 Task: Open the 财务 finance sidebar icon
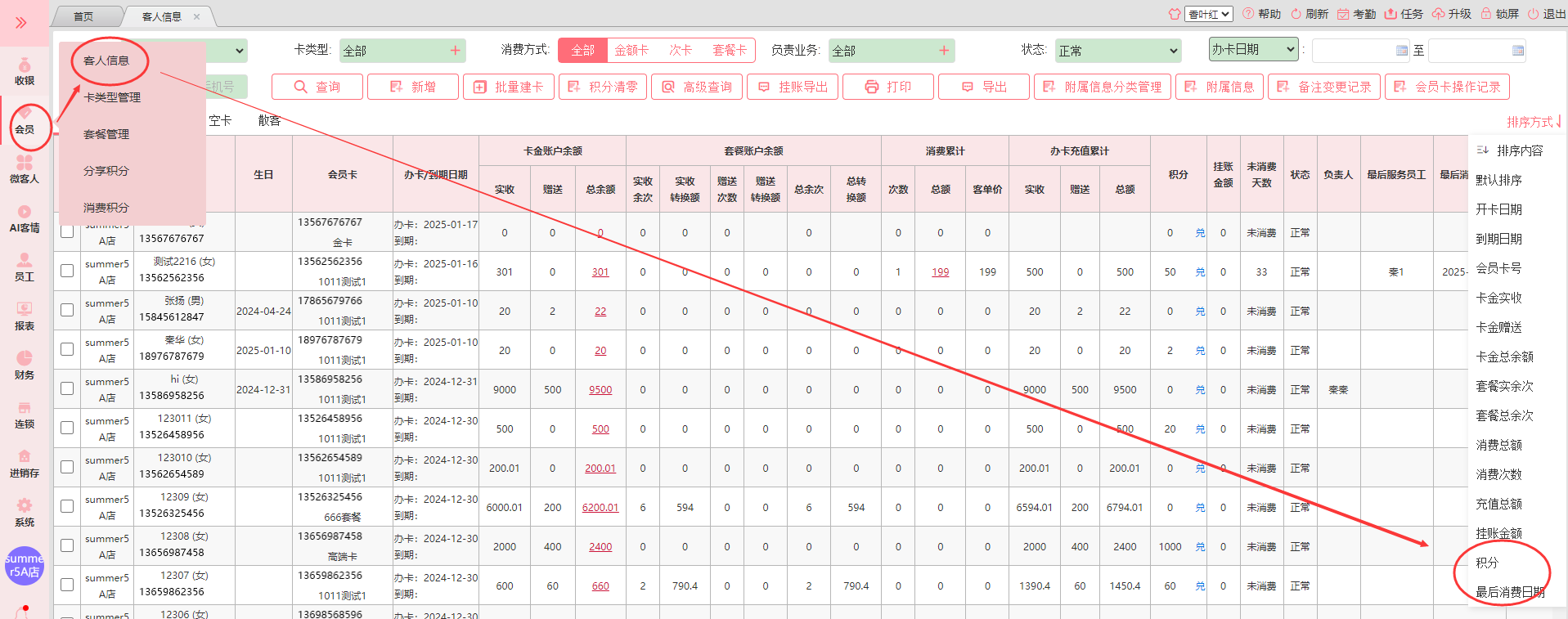click(x=25, y=366)
